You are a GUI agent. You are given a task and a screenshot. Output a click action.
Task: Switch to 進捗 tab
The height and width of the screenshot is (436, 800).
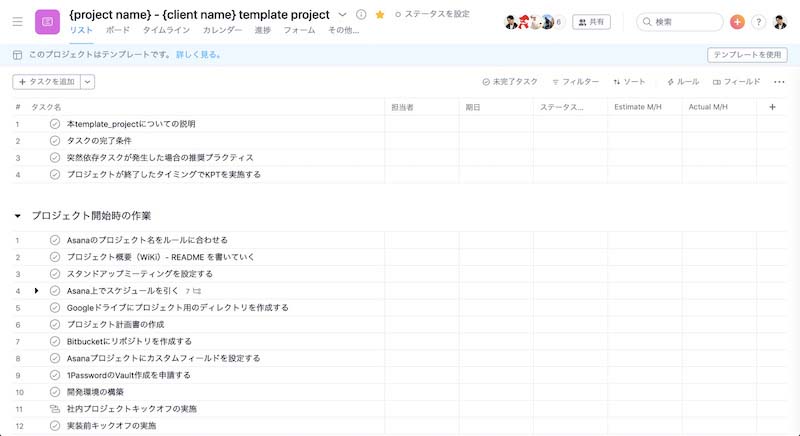263,30
